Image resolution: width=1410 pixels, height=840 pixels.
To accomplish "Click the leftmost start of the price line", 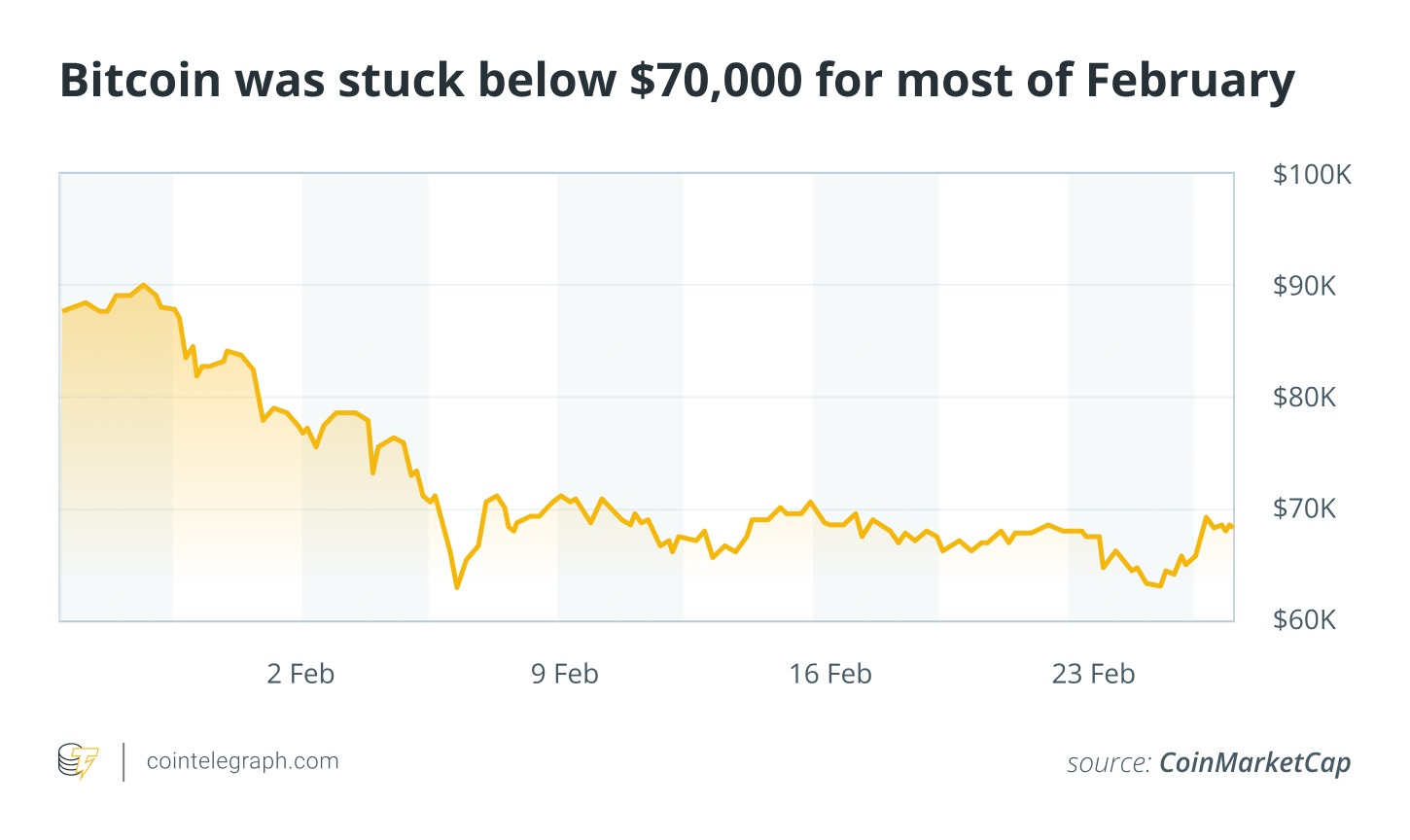I will tap(62, 311).
